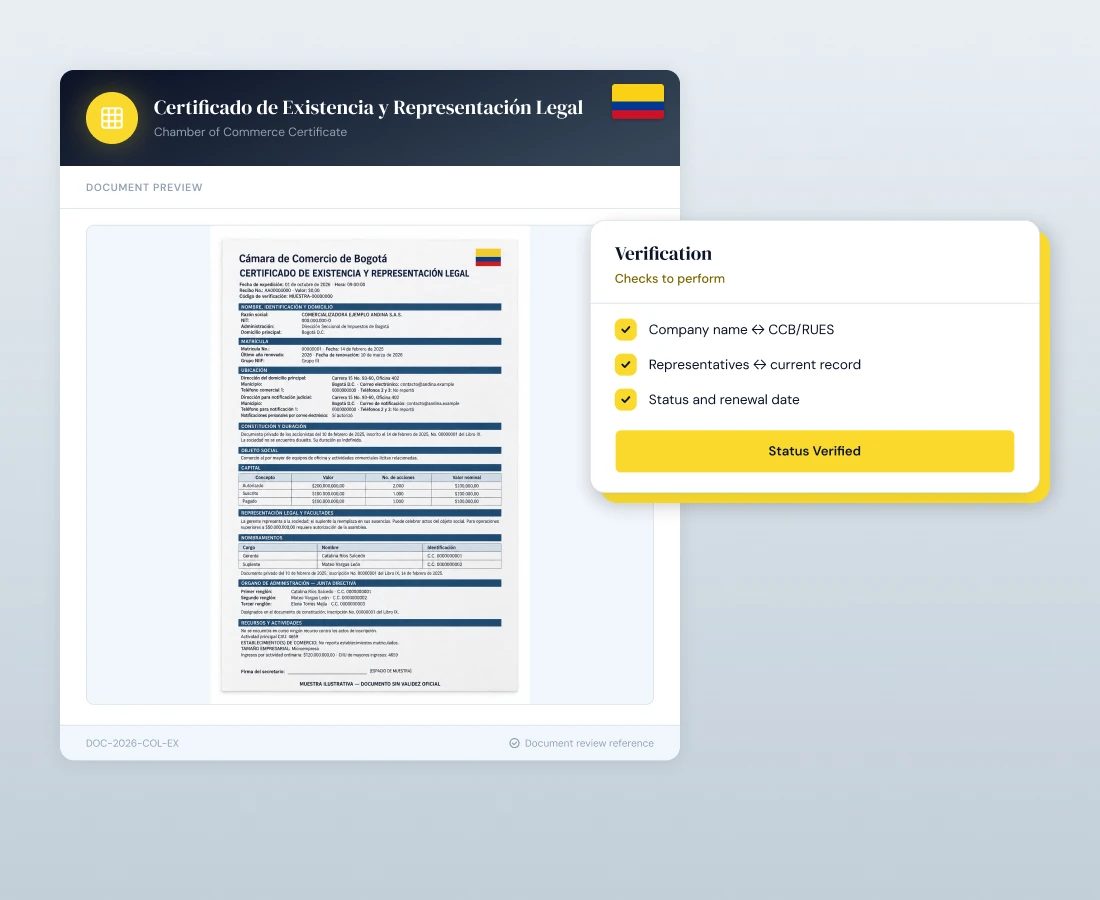Toggle the Representatives ↔ current record checkbox
This screenshot has width=1100, height=900.
tap(626, 364)
